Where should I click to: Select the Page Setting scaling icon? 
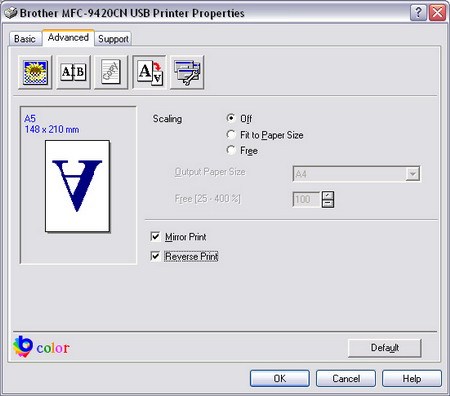coord(149,72)
